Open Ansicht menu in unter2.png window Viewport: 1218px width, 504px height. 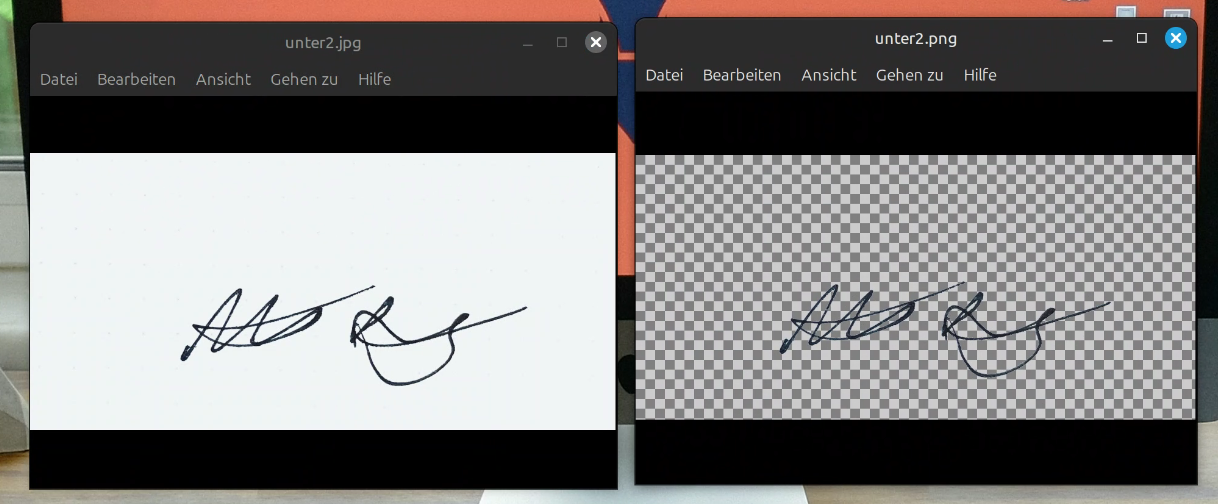pos(829,75)
